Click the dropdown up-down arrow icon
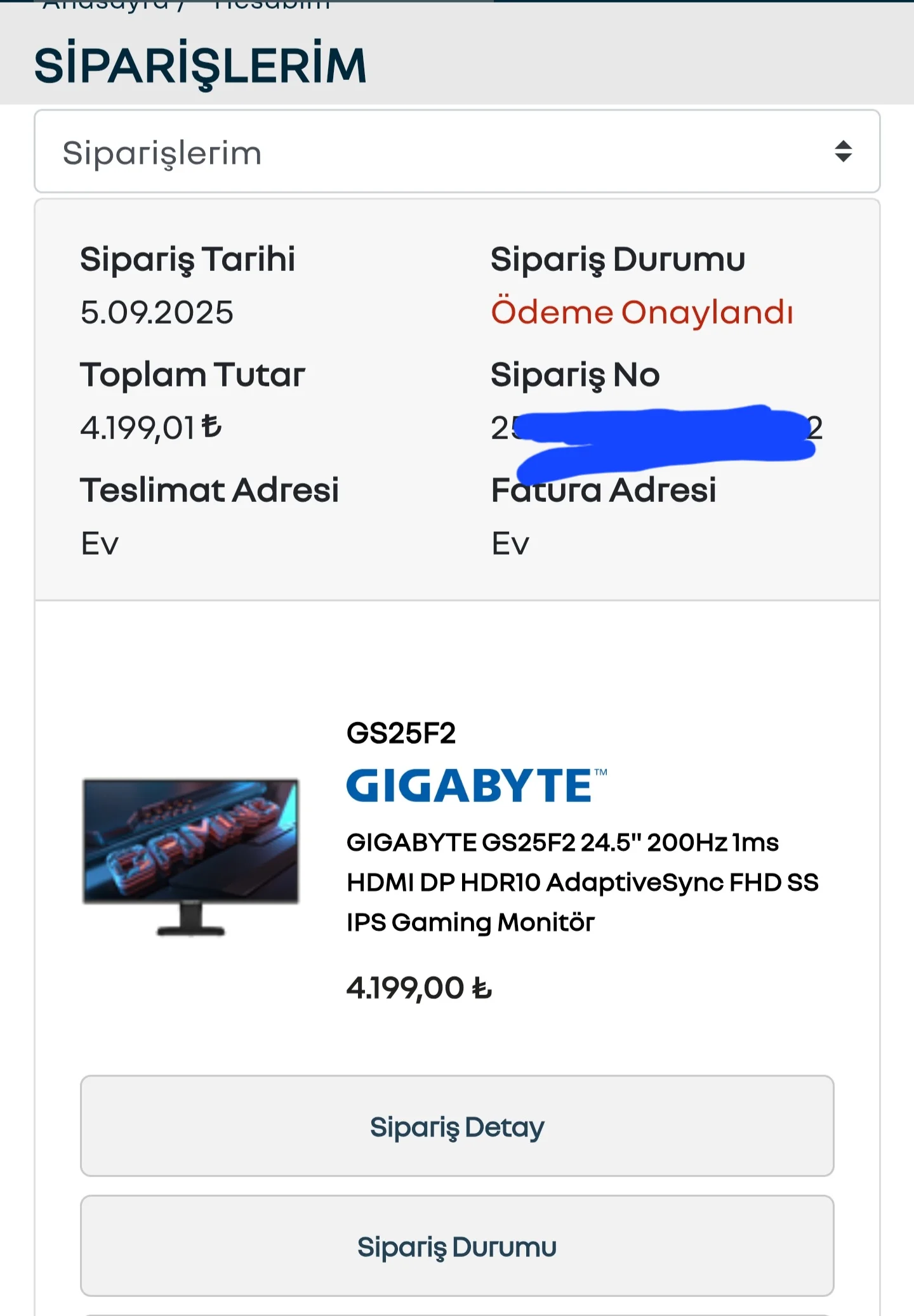Screen dimensions: 914x1316 click(x=843, y=151)
